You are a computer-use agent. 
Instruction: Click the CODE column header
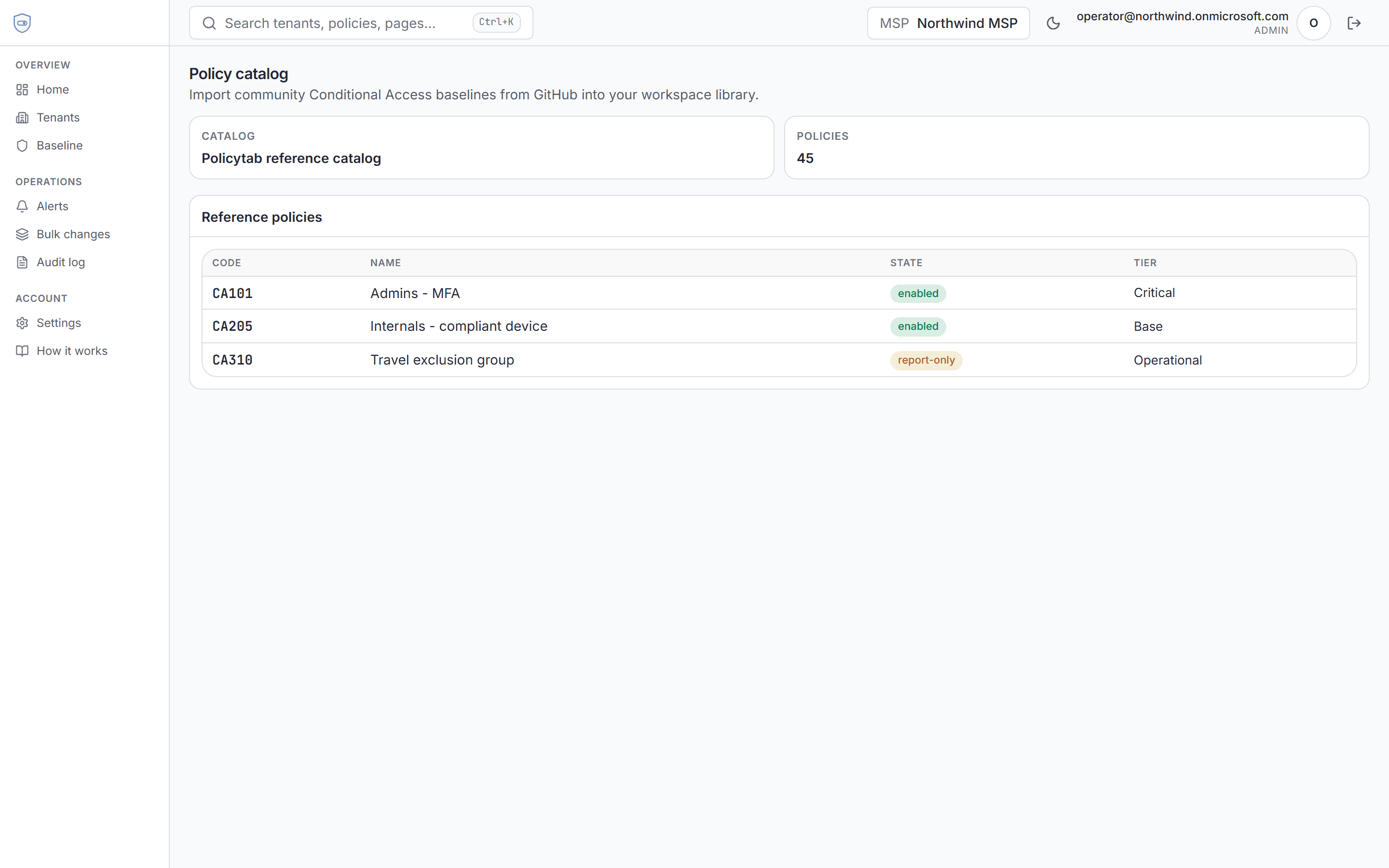tap(227, 263)
